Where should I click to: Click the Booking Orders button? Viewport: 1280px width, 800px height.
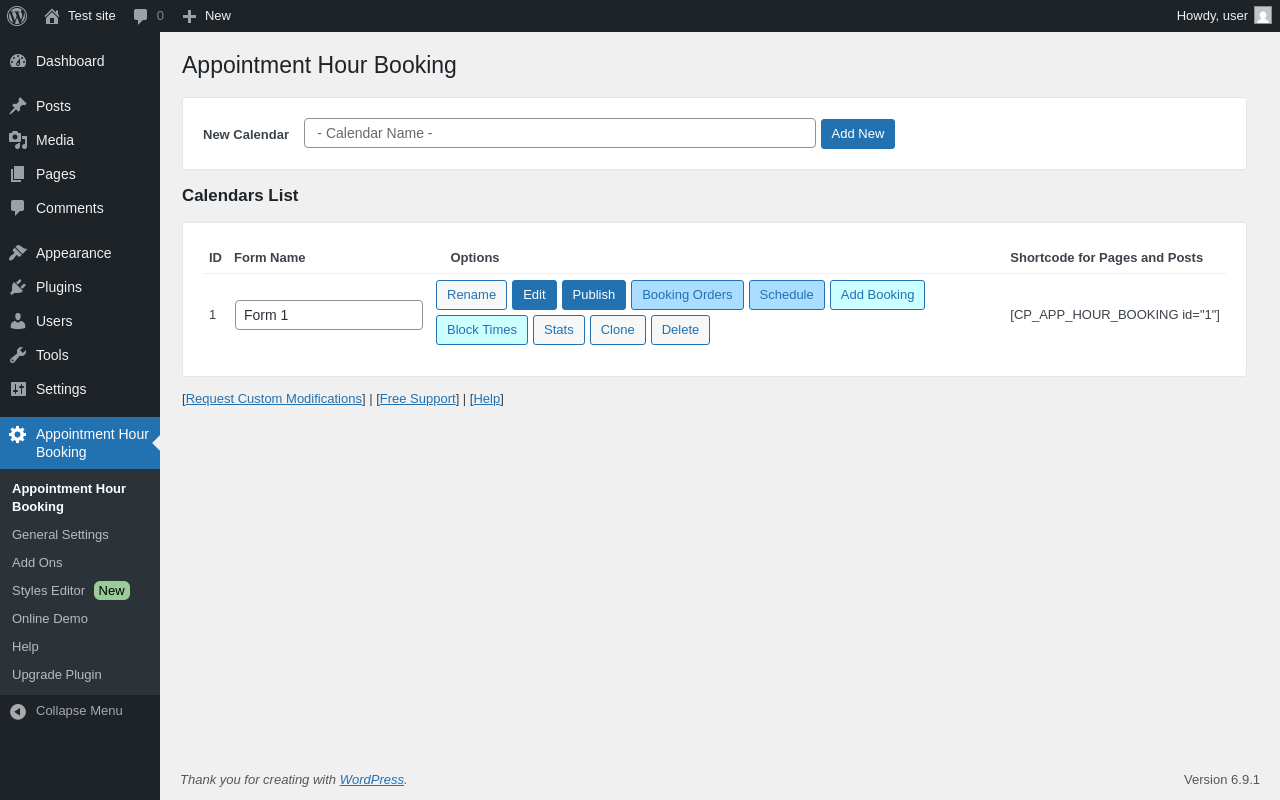pos(687,295)
